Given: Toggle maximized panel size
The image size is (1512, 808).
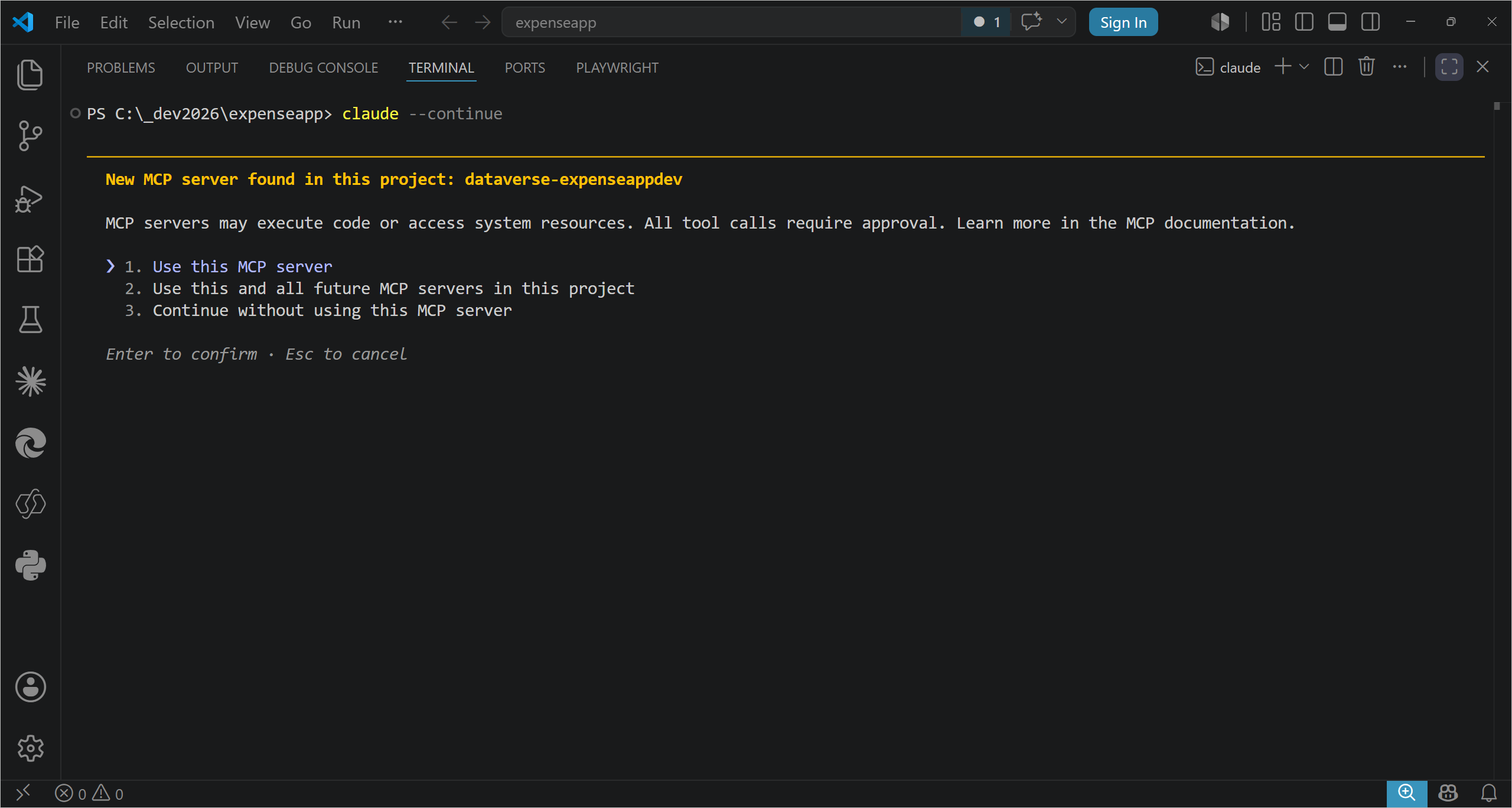Looking at the screenshot, I should (1449, 67).
